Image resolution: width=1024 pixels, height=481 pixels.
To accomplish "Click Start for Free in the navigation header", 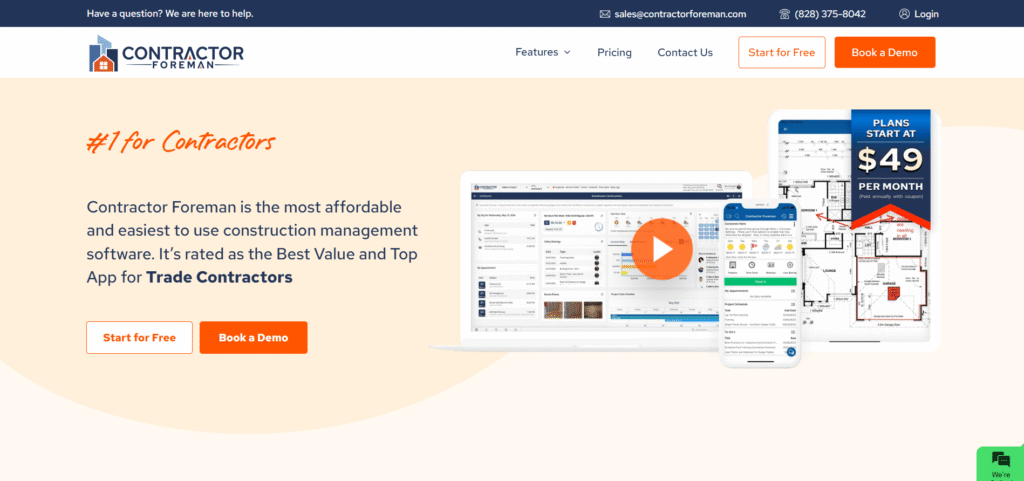I will pyautogui.click(x=782, y=52).
